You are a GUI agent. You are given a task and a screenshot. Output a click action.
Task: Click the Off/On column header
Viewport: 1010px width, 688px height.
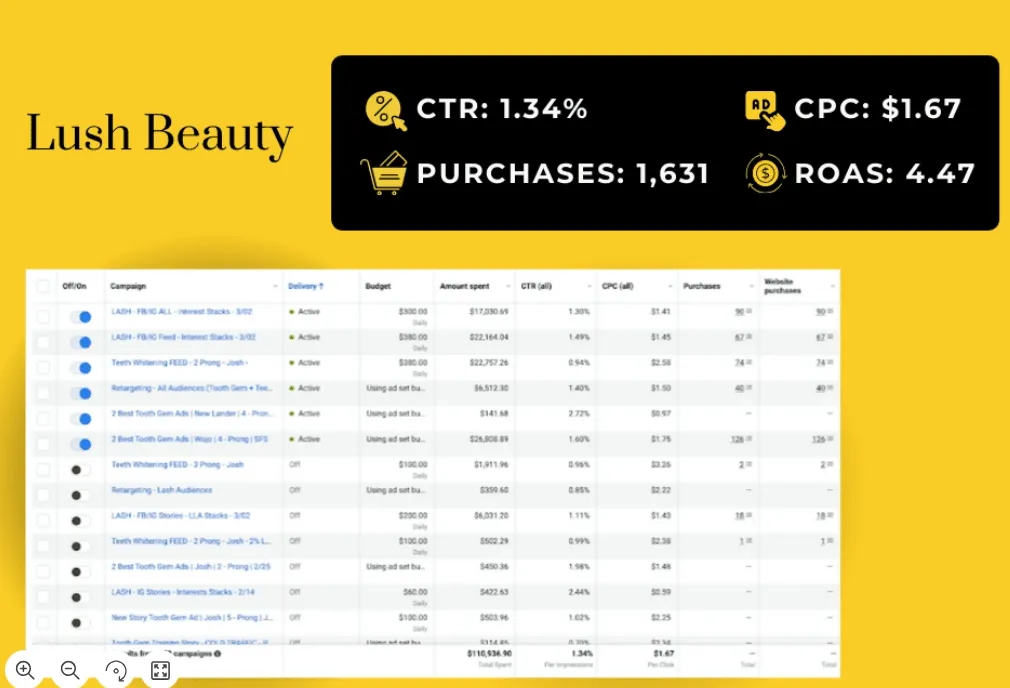point(74,286)
